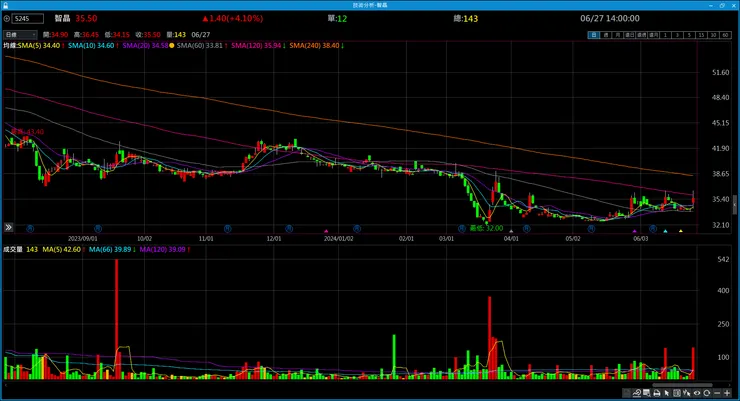
Task: Switch to the 30-minute timeframe
Action: pos(713,35)
